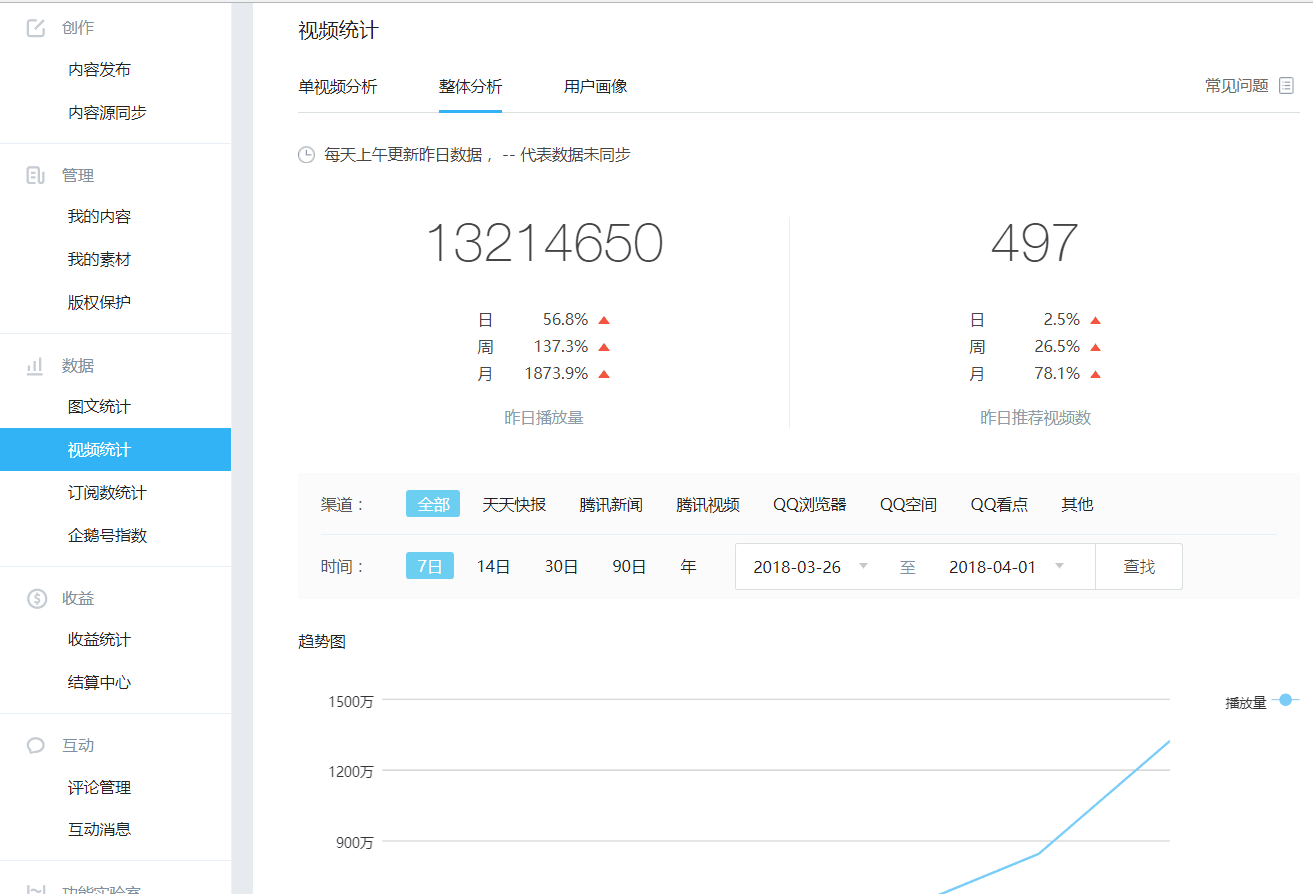Select the 30日 time range option

561,565
